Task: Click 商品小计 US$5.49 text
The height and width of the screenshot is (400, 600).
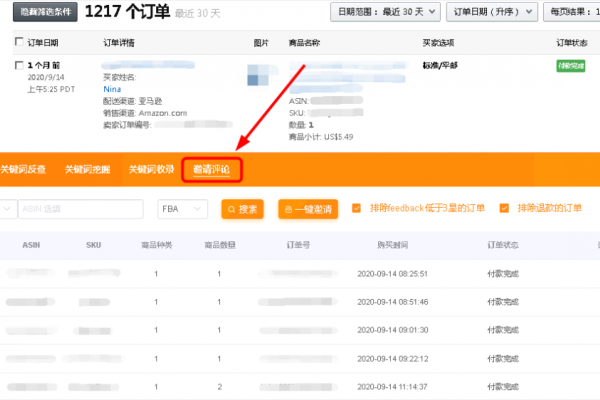Action: coord(321,137)
